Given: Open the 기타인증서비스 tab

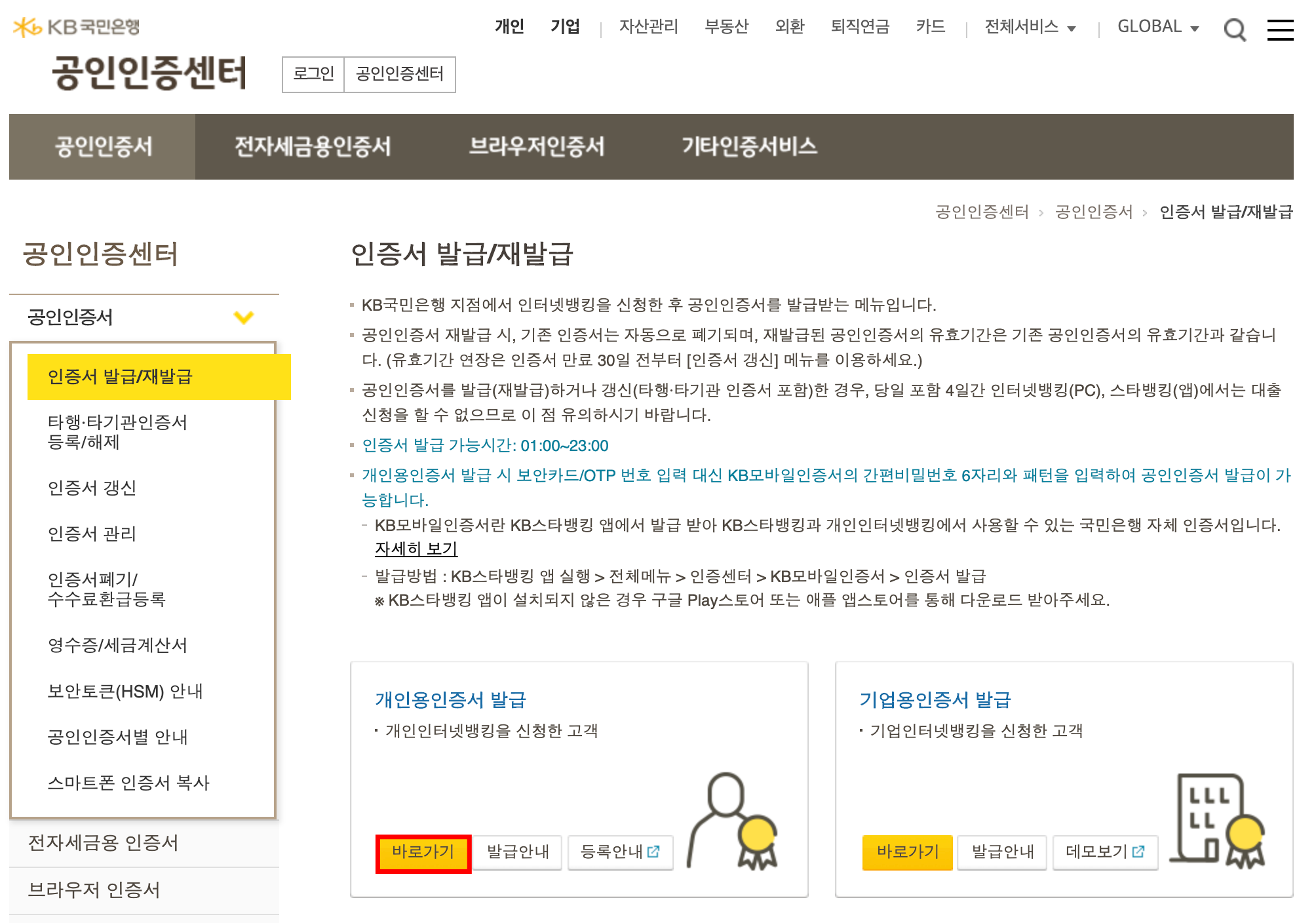Looking at the screenshot, I should (x=749, y=146).
